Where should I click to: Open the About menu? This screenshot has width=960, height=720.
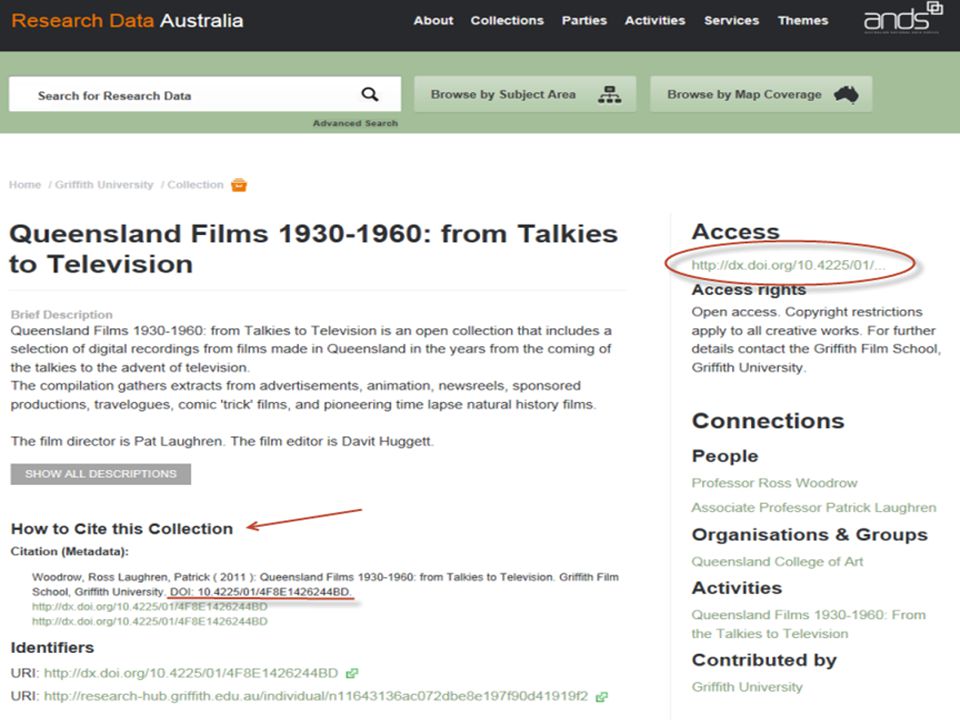pyautogui.click(x=433, y=20)
